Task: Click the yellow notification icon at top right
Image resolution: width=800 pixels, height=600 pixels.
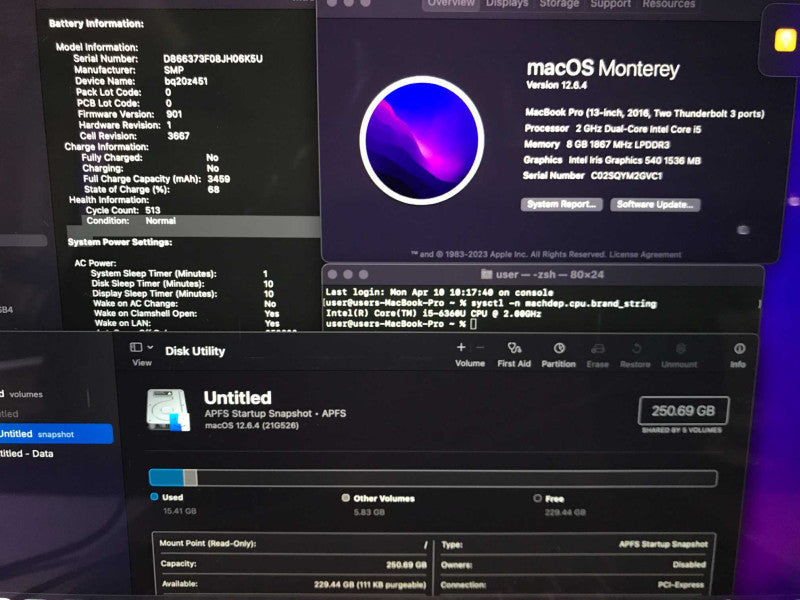Action: pyautogui.click(x=784, y=40)
